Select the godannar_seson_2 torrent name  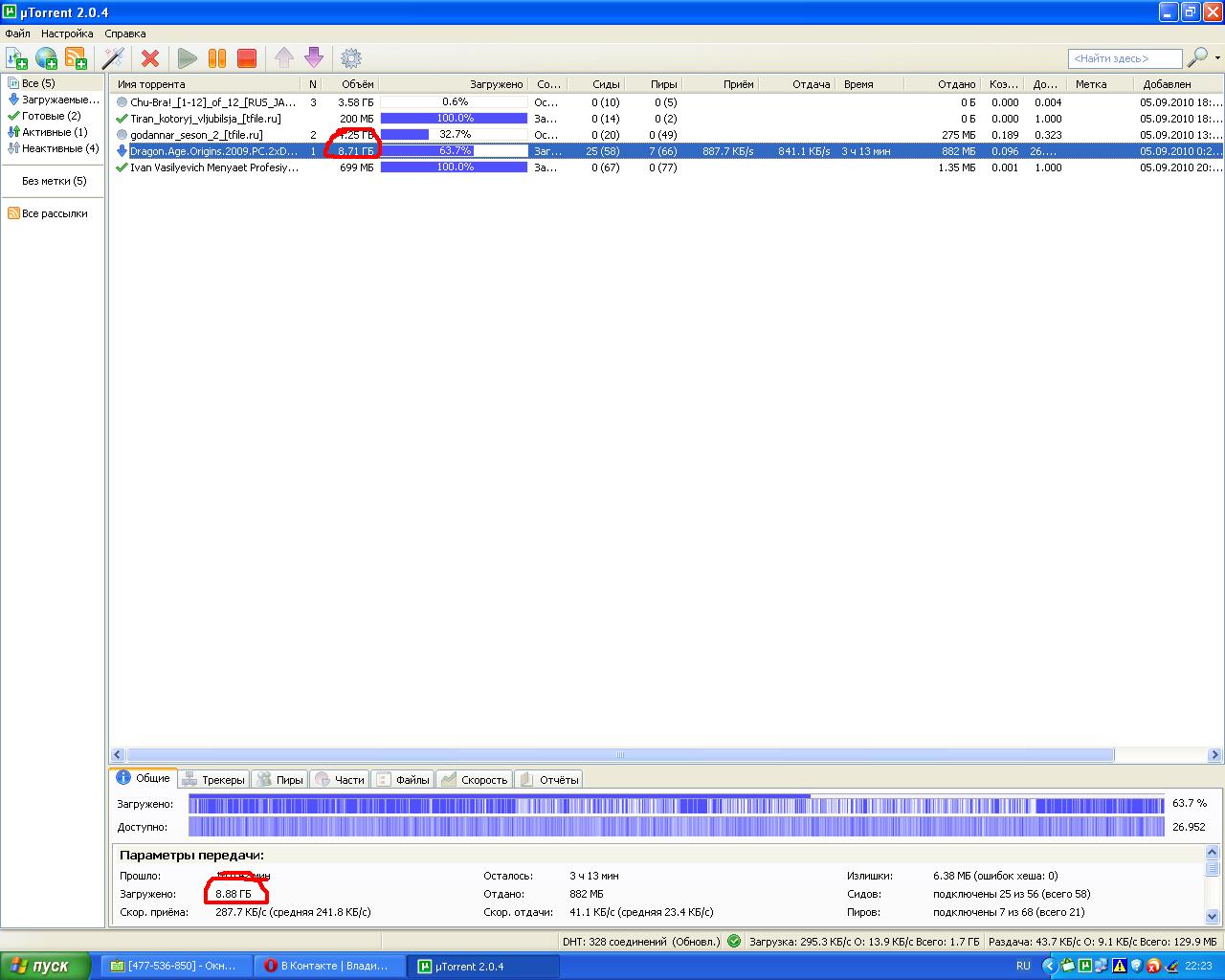click(x=196, y=135)
